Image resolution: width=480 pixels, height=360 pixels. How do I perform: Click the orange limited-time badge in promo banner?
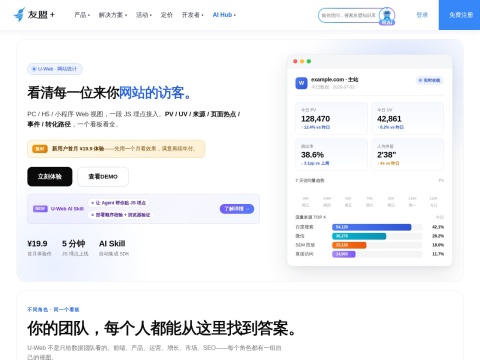click(x=40, y=149)
